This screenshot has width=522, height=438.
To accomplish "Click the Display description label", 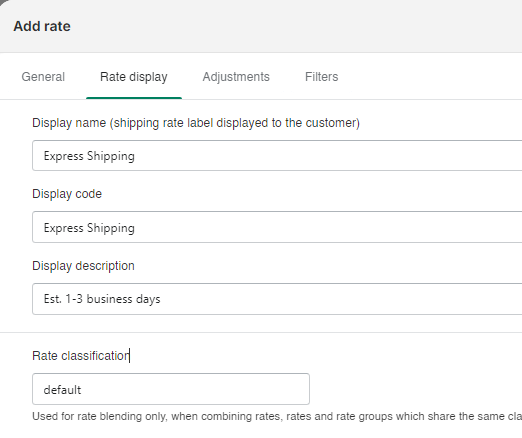I will (x=83, y=266).
